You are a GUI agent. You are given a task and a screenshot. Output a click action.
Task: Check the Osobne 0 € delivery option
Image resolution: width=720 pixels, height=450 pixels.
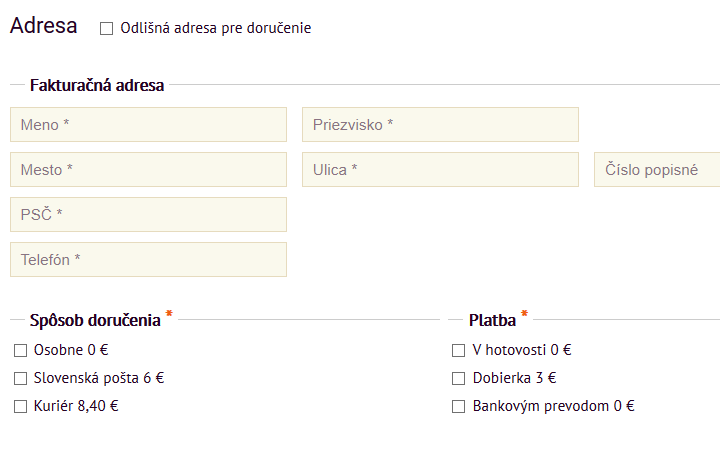click(20, 351)
